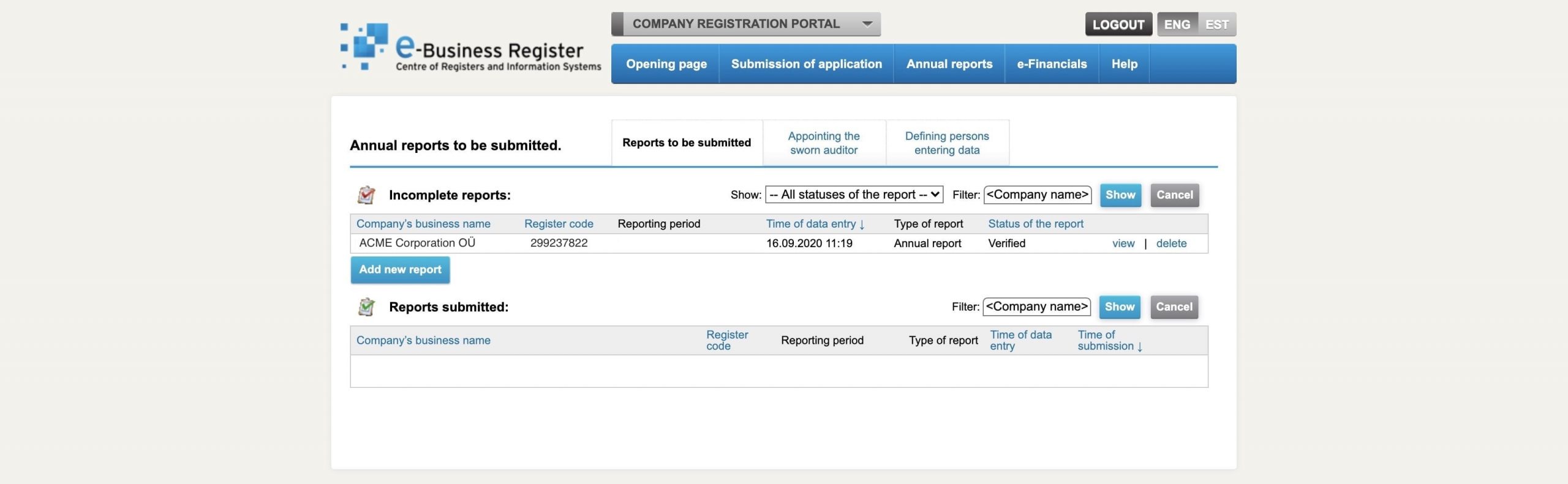
Task: Switch language to ENG
Action: pos(1177,24)
